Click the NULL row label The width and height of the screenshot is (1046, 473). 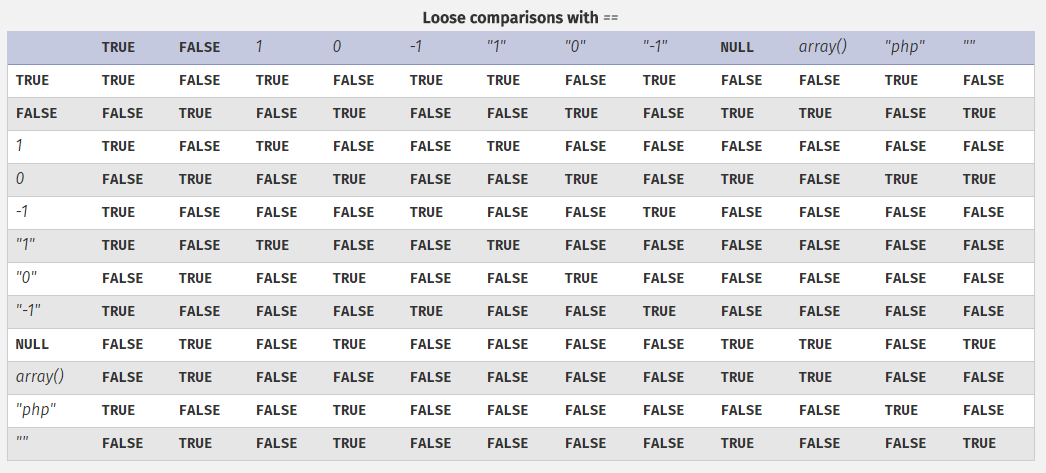(32, 344)
